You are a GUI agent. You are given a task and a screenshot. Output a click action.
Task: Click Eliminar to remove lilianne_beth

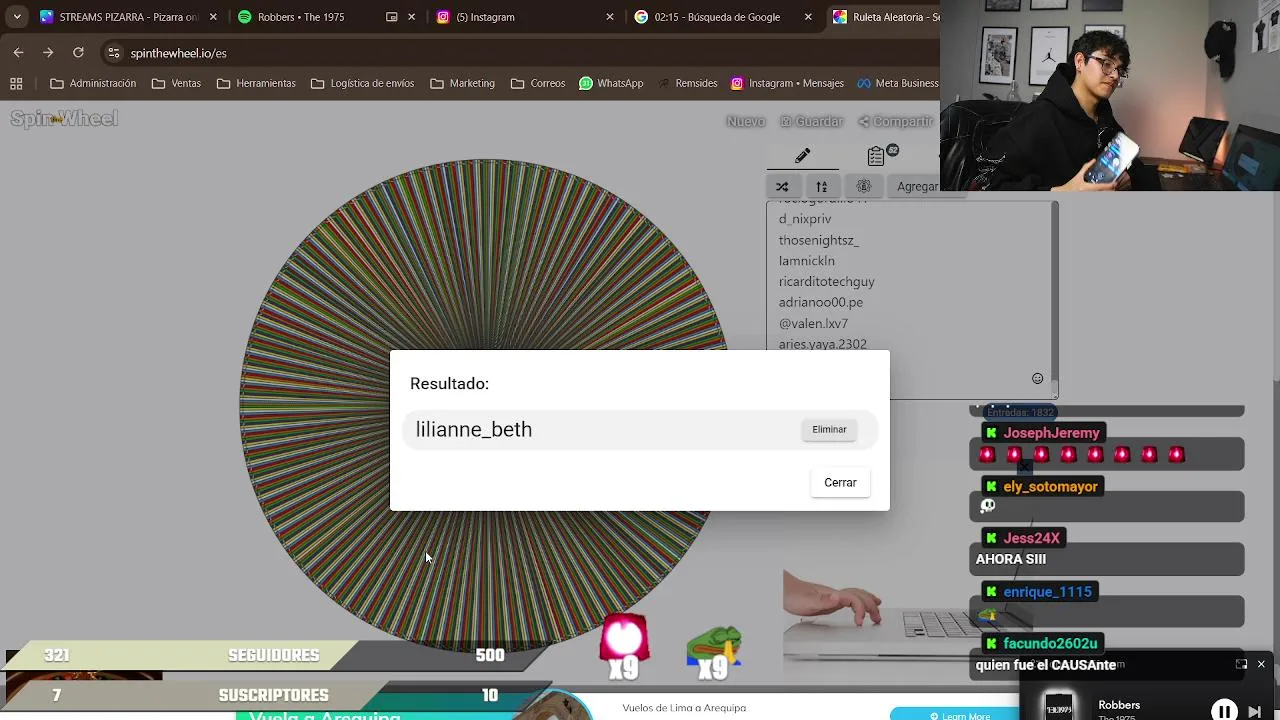[x=829, y=429]
